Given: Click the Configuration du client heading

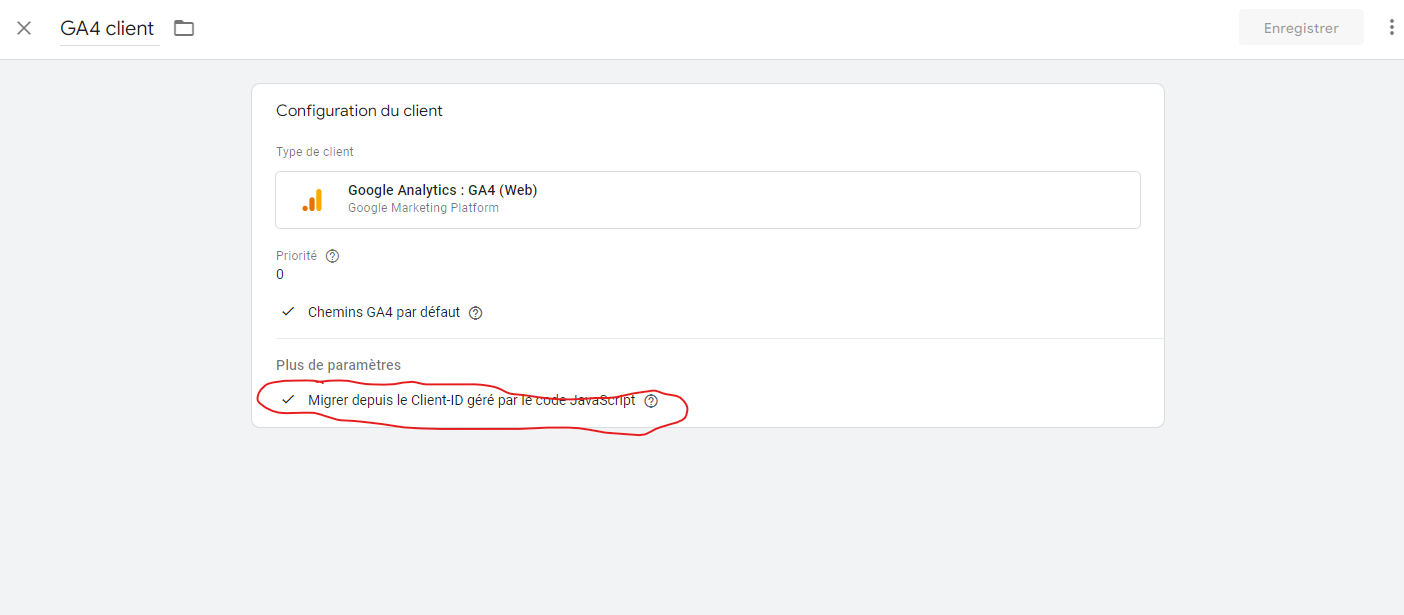Looking at the screenshot, I should click(x=359, y=111).
